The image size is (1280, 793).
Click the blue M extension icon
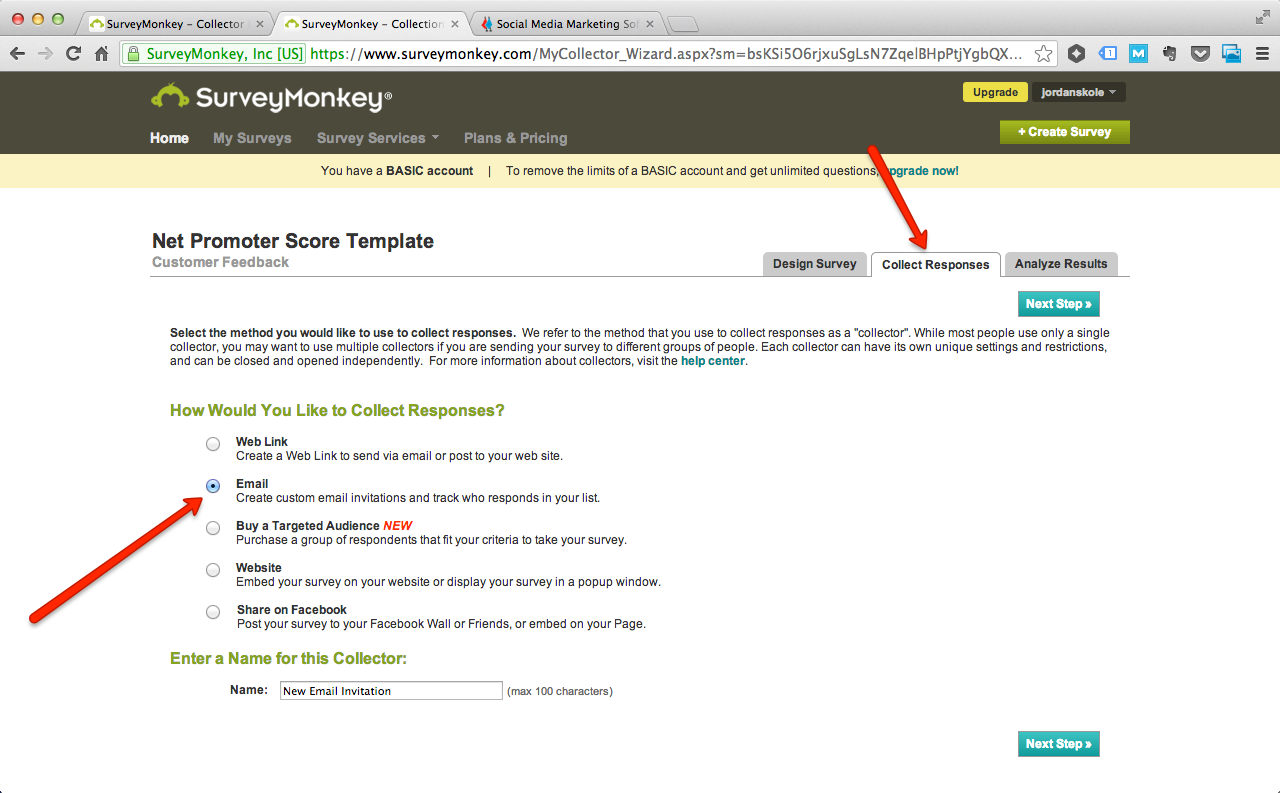(1139, 54)
